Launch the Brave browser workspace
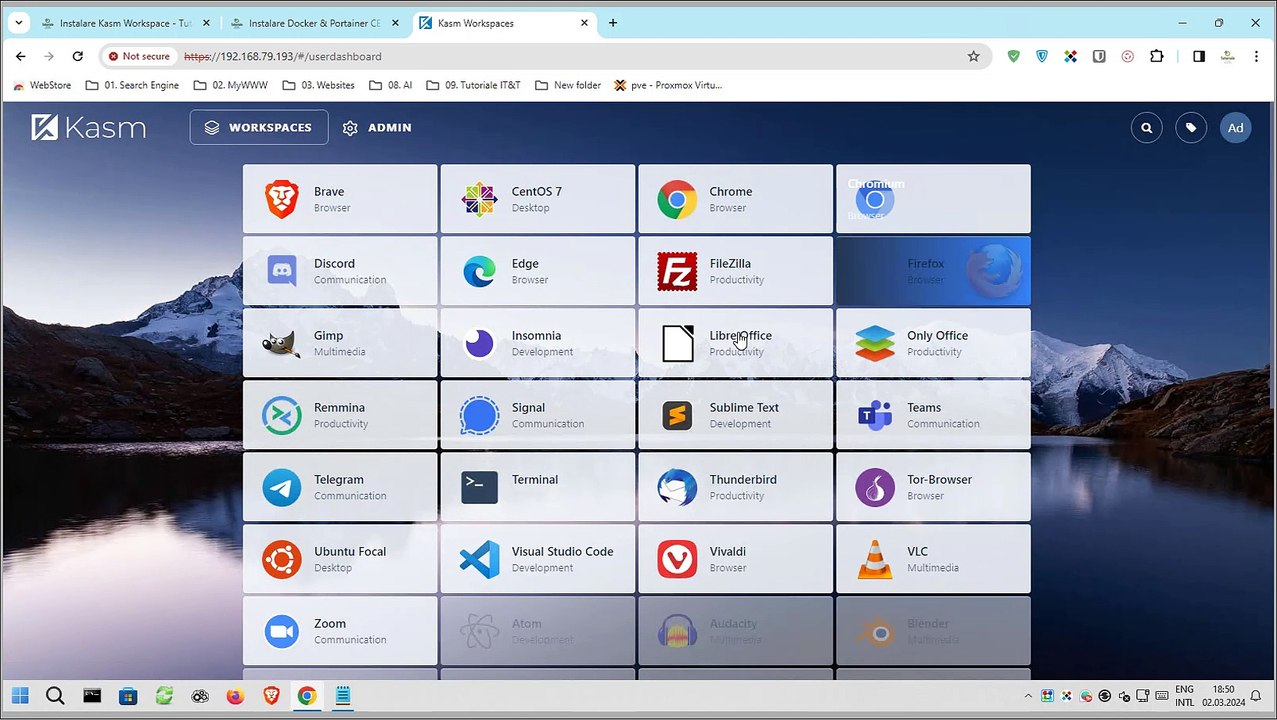The width and height of the screenshot is (1277, 720). pyautogui.click(x=340, y=199)
